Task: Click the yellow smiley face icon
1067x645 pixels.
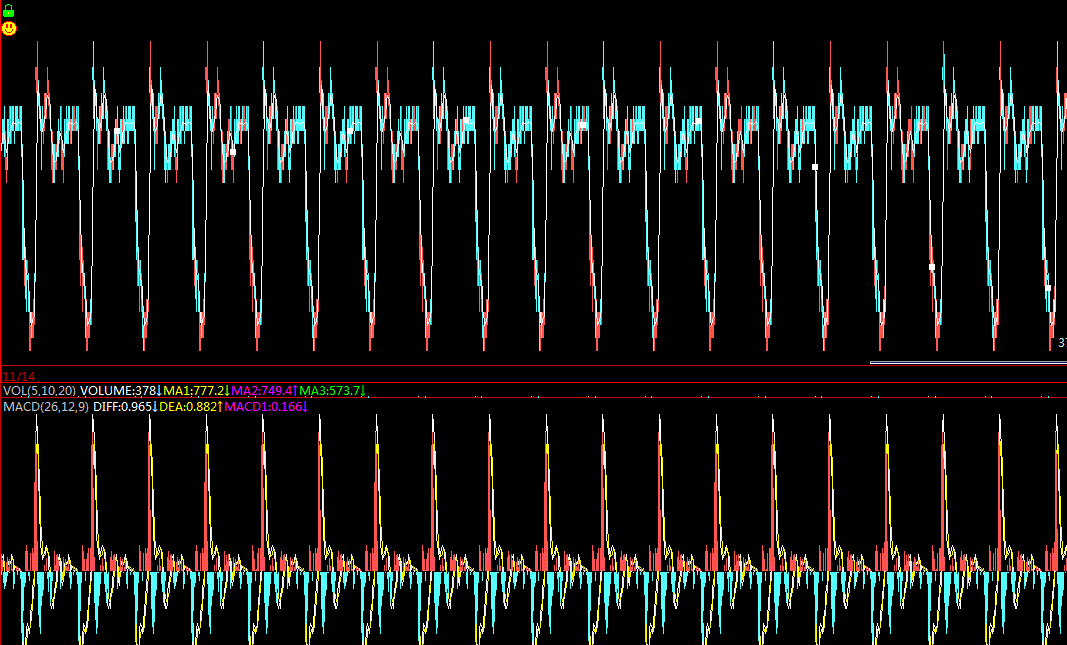Action: point(9,29)
